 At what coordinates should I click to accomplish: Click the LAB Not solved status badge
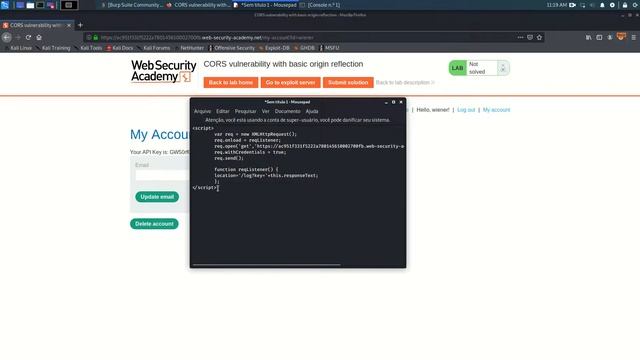click(479, 68)
